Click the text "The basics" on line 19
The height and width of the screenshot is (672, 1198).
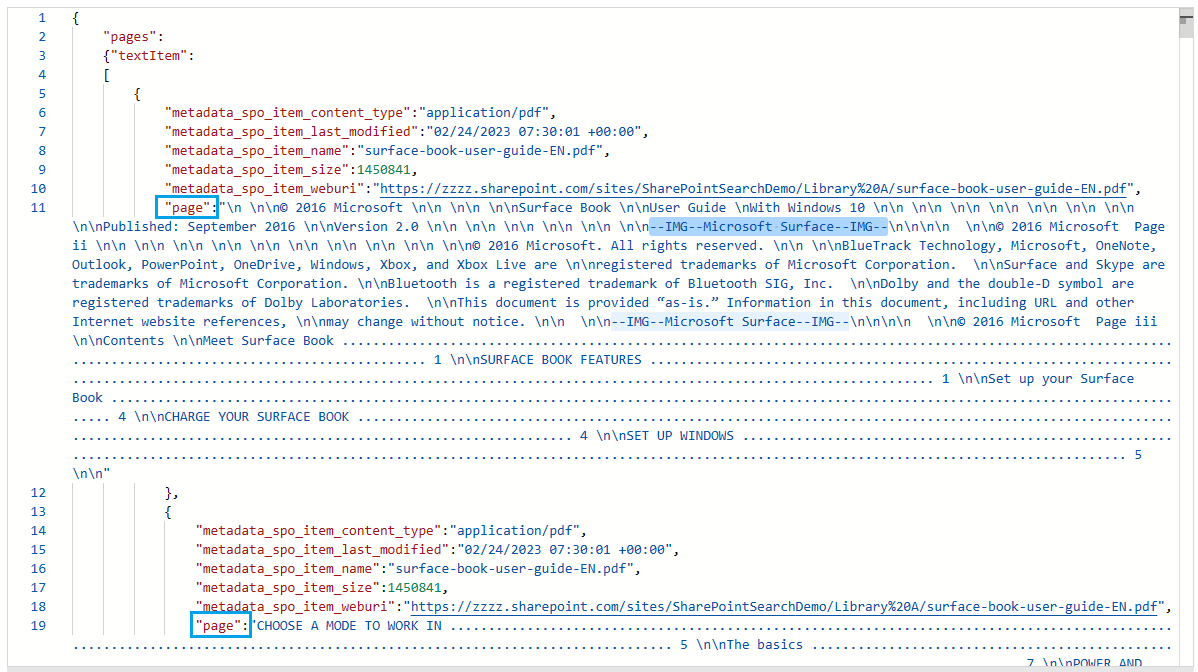765,645
